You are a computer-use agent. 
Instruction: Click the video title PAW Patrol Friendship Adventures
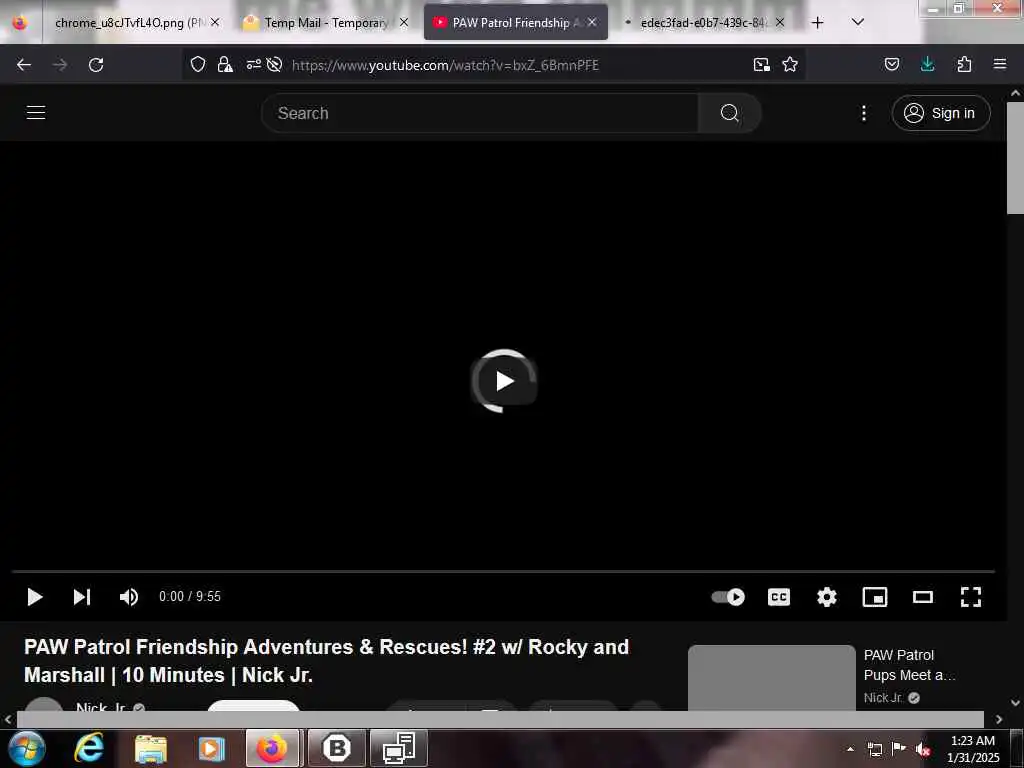pyautogui.click(x=327, y=661)
